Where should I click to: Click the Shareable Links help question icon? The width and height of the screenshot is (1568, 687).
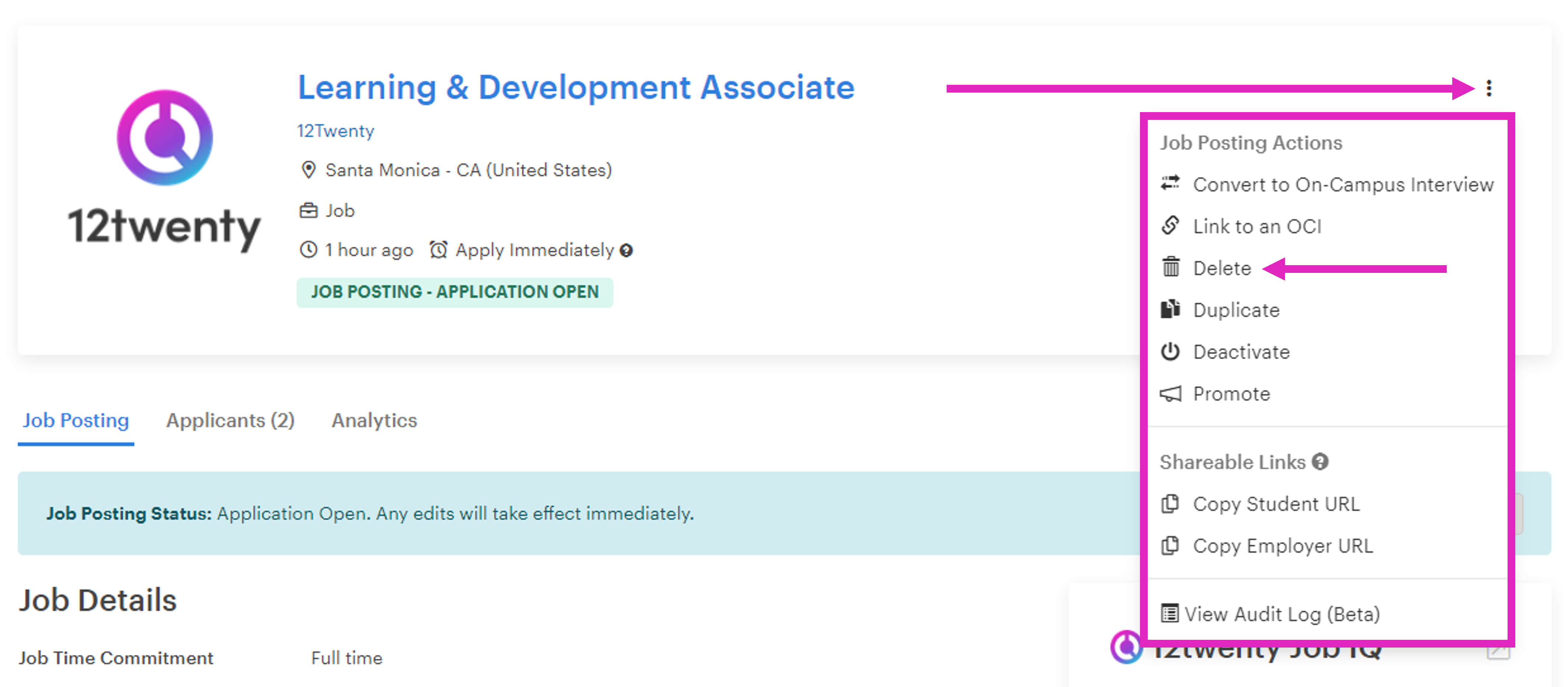point(1320,462)
